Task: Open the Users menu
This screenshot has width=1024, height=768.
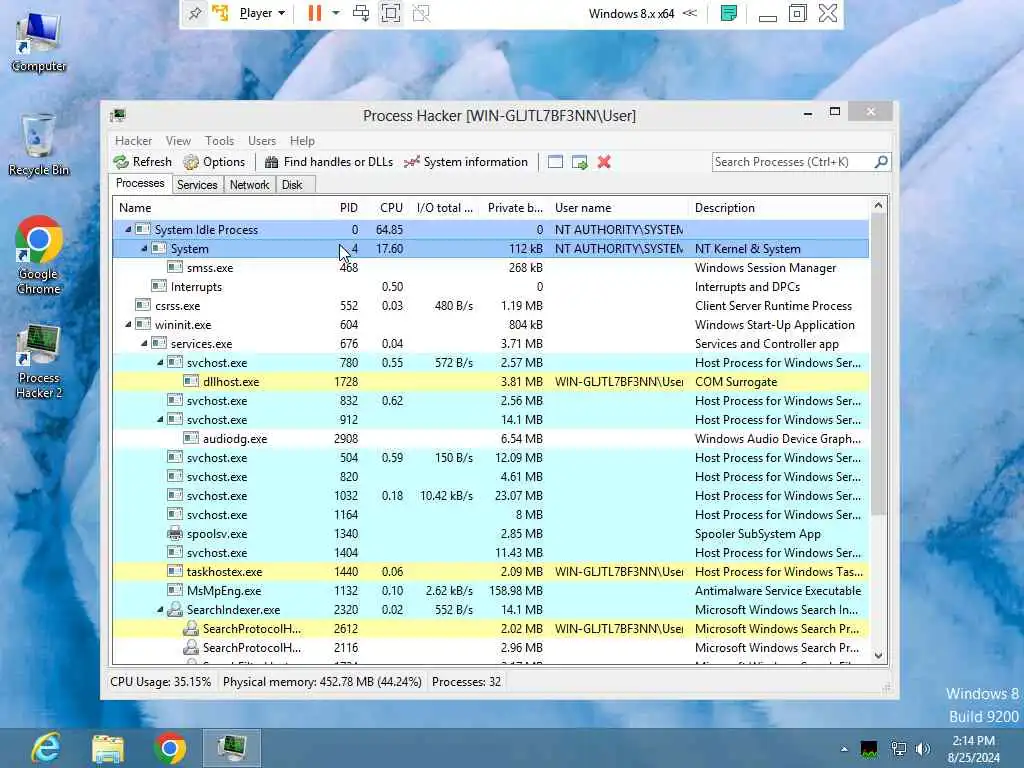Action: click(x=262, y=140)
